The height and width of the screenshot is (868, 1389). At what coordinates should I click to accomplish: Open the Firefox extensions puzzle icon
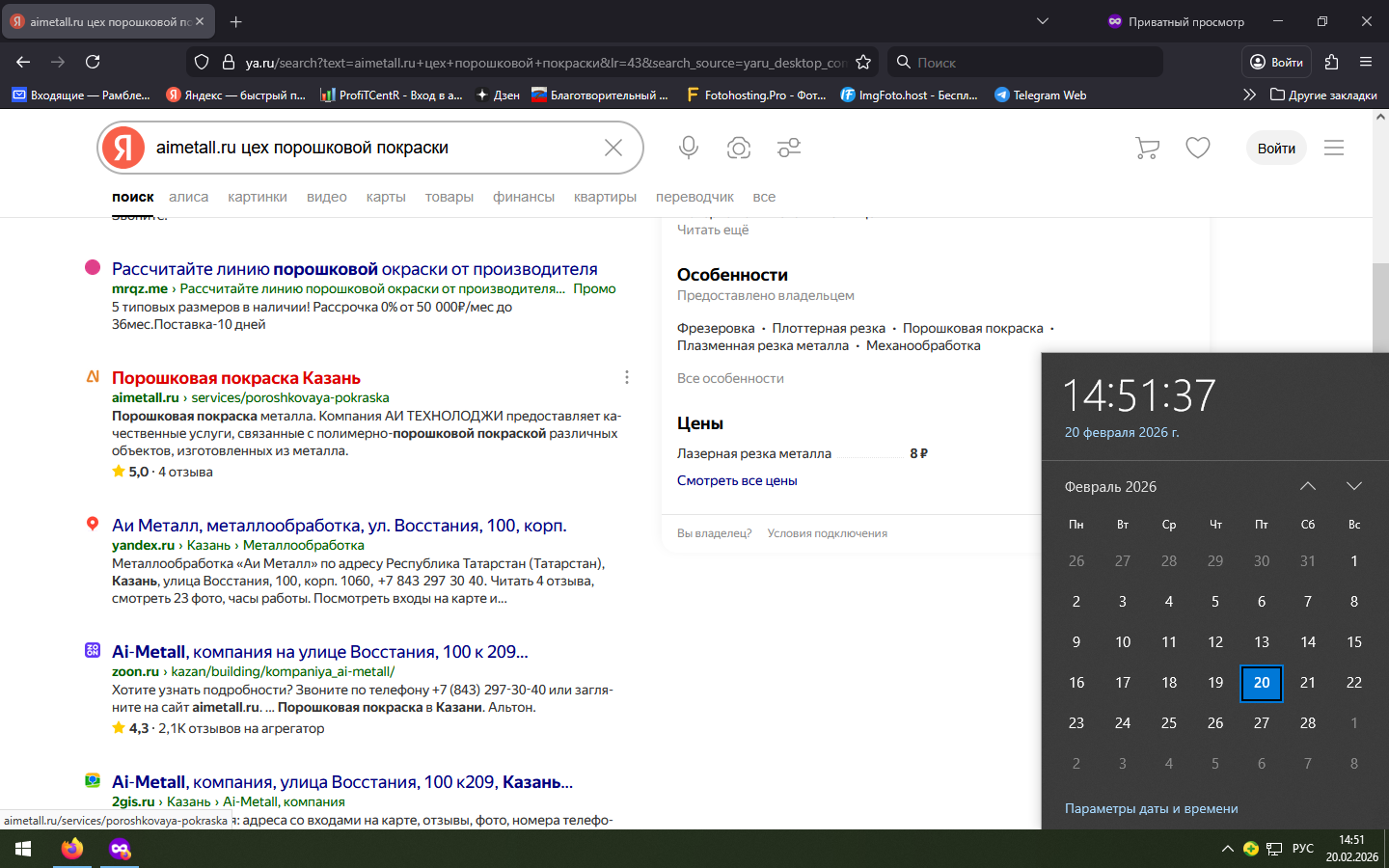1332,63
